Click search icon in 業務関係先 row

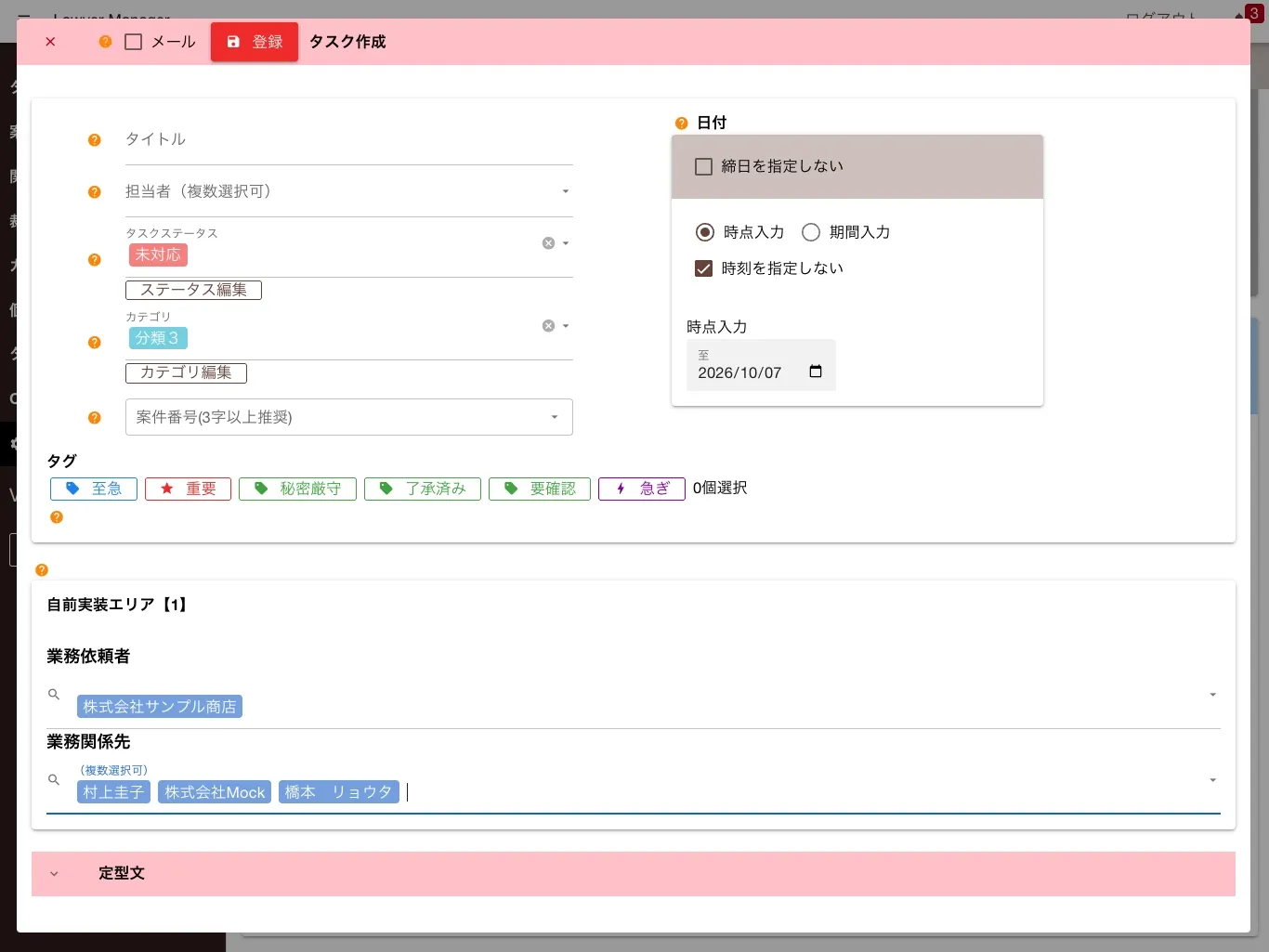[x=54, y=780]
